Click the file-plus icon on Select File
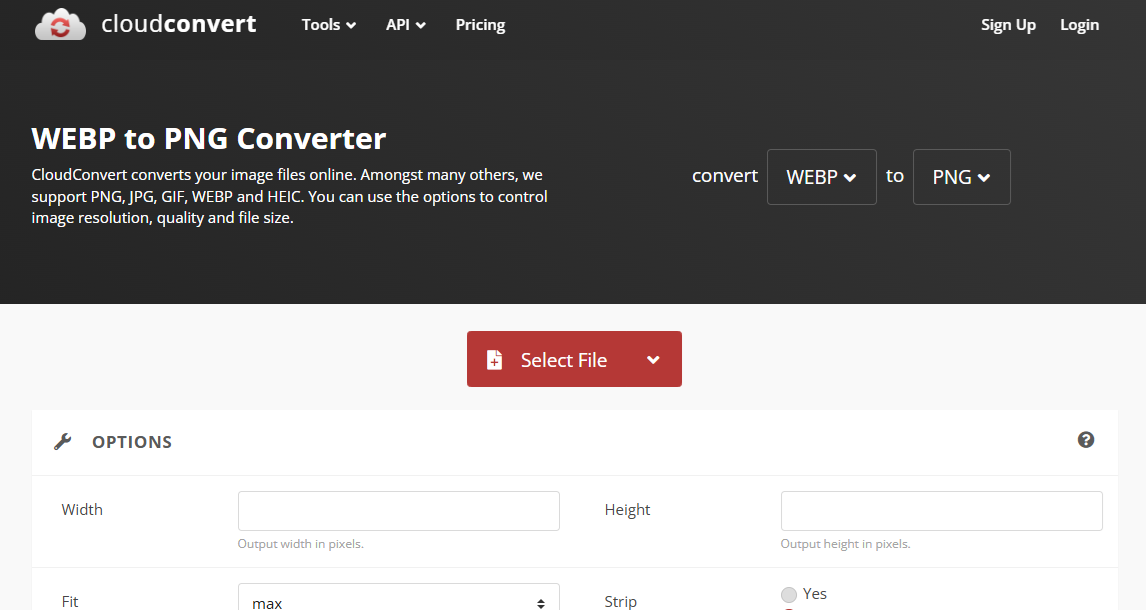The width and height of the screenshot is (1146, 610). pos(494,359)
